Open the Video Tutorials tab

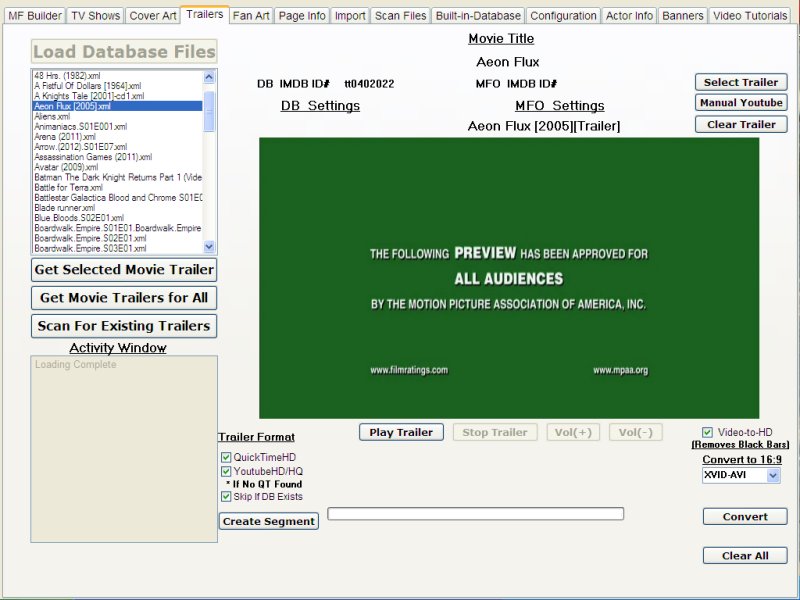pos(752,16)
